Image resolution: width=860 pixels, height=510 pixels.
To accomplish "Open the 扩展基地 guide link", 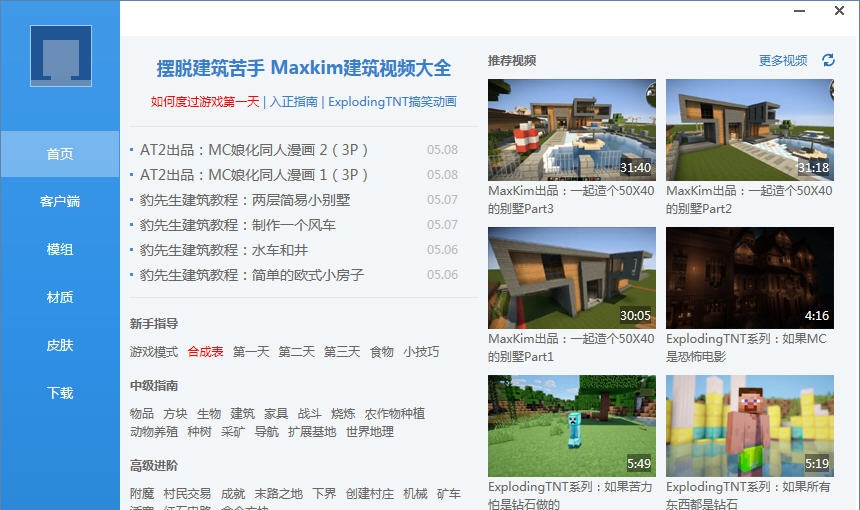I will point(312,432).
